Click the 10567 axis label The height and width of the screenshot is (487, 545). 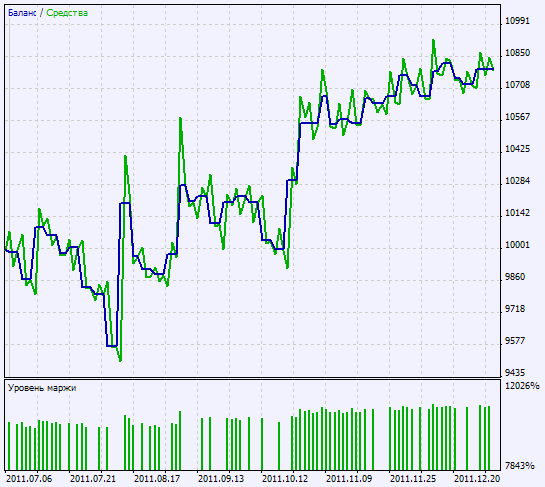tap(517, 117)
